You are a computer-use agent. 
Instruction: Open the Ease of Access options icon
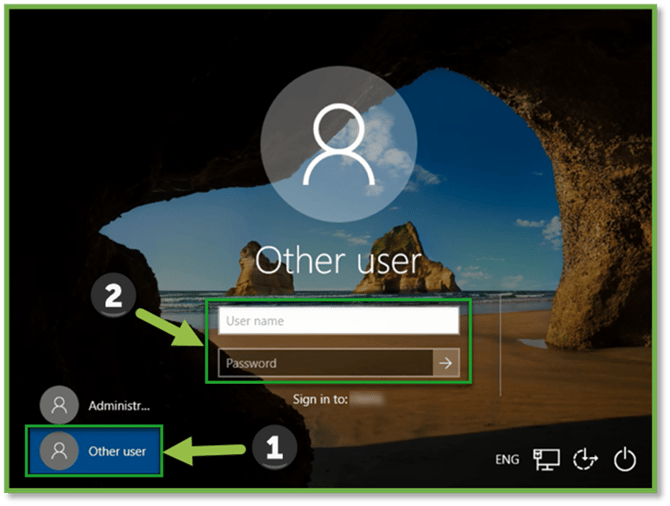point(585,459)
